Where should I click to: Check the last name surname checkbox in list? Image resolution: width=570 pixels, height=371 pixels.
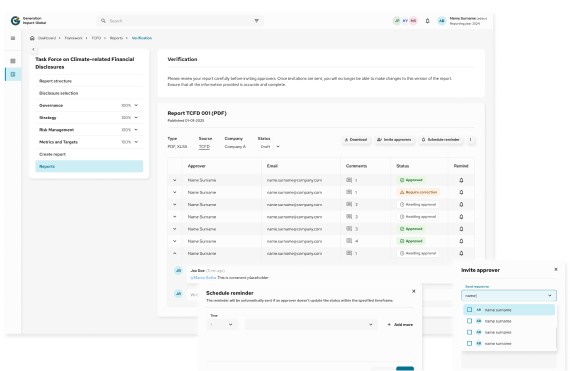click(x=469, y=343)
